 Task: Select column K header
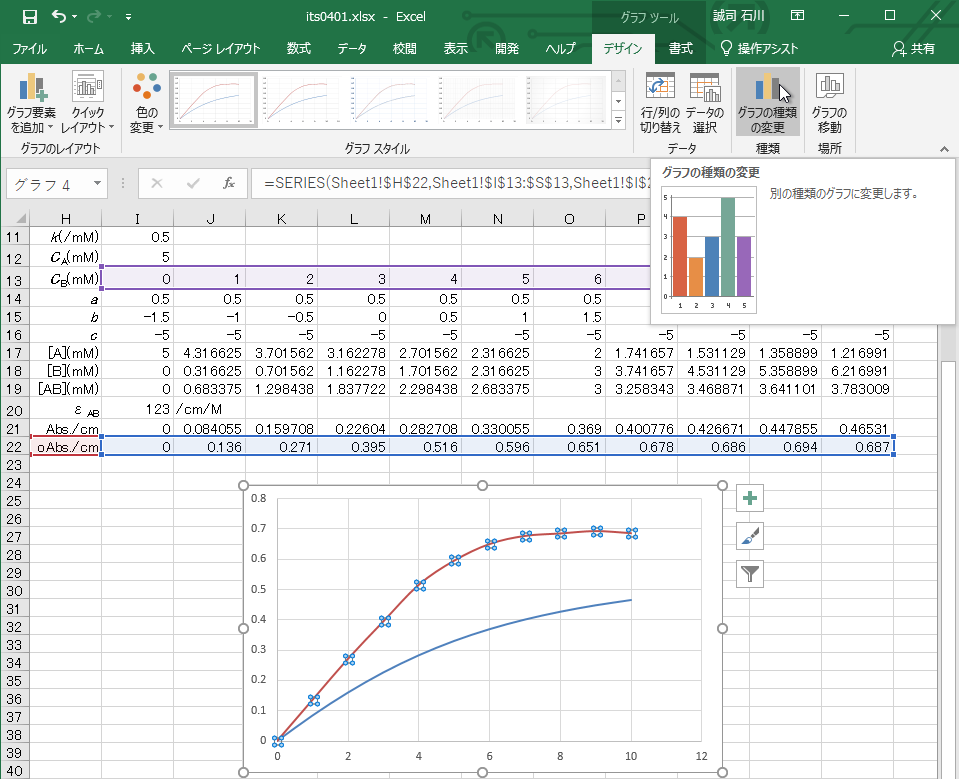pos(281,218)
